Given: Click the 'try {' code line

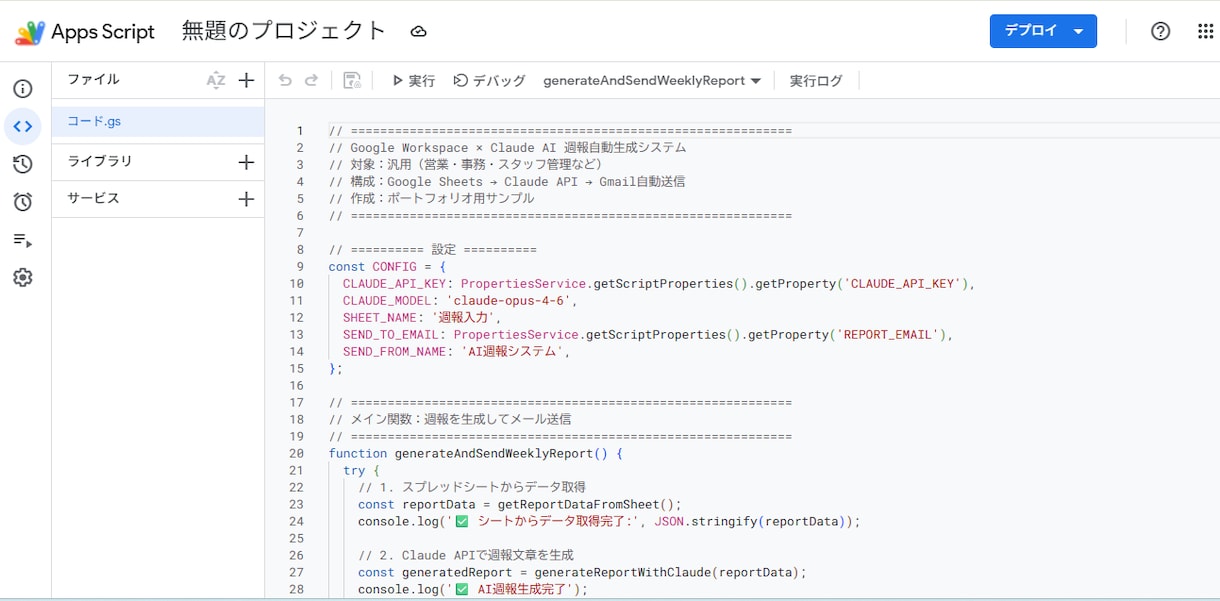Looking at the screenshot, I should point(362,471).
